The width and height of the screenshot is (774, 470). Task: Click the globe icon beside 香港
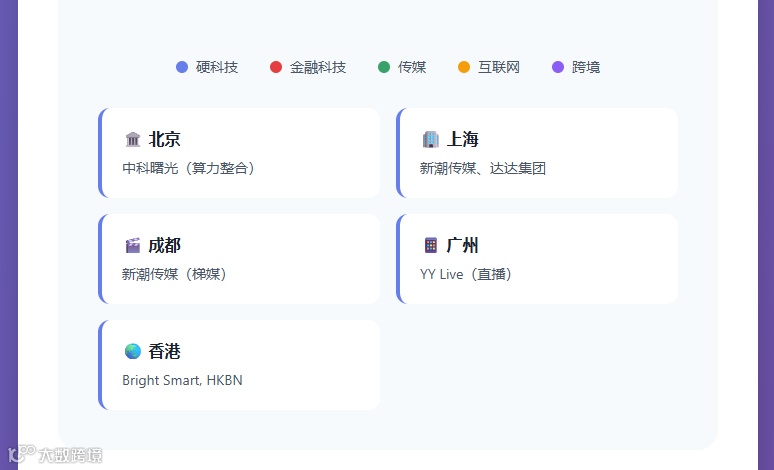(133, 352)
